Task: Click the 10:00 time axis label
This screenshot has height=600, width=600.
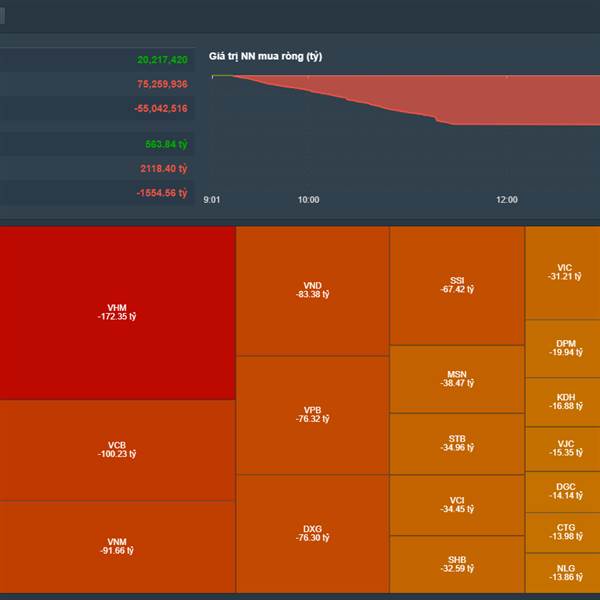Action: 308,200
